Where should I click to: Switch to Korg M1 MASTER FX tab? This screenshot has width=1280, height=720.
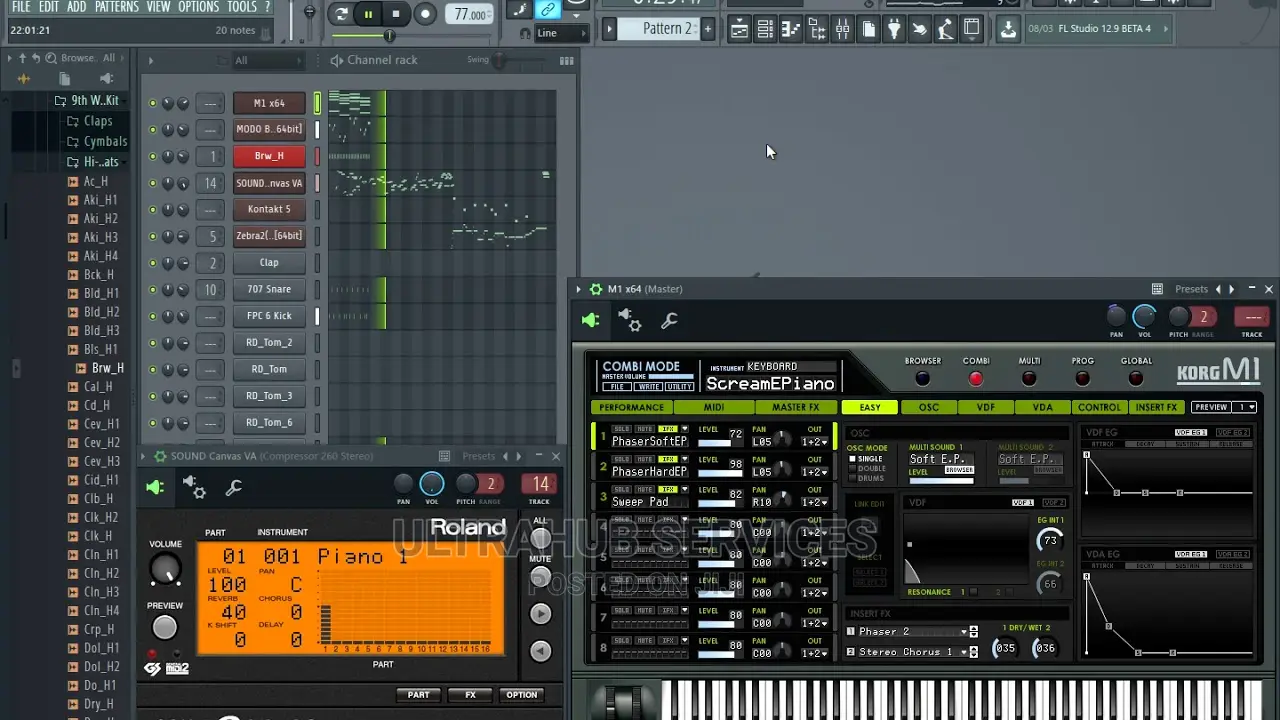click(x=795, y=407)
